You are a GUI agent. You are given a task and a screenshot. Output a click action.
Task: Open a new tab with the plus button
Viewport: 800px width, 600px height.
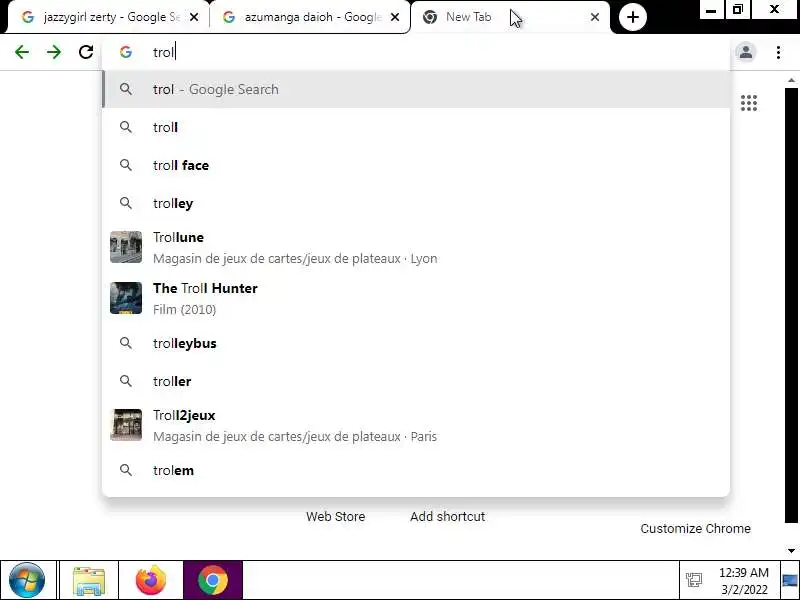[633, 17]
